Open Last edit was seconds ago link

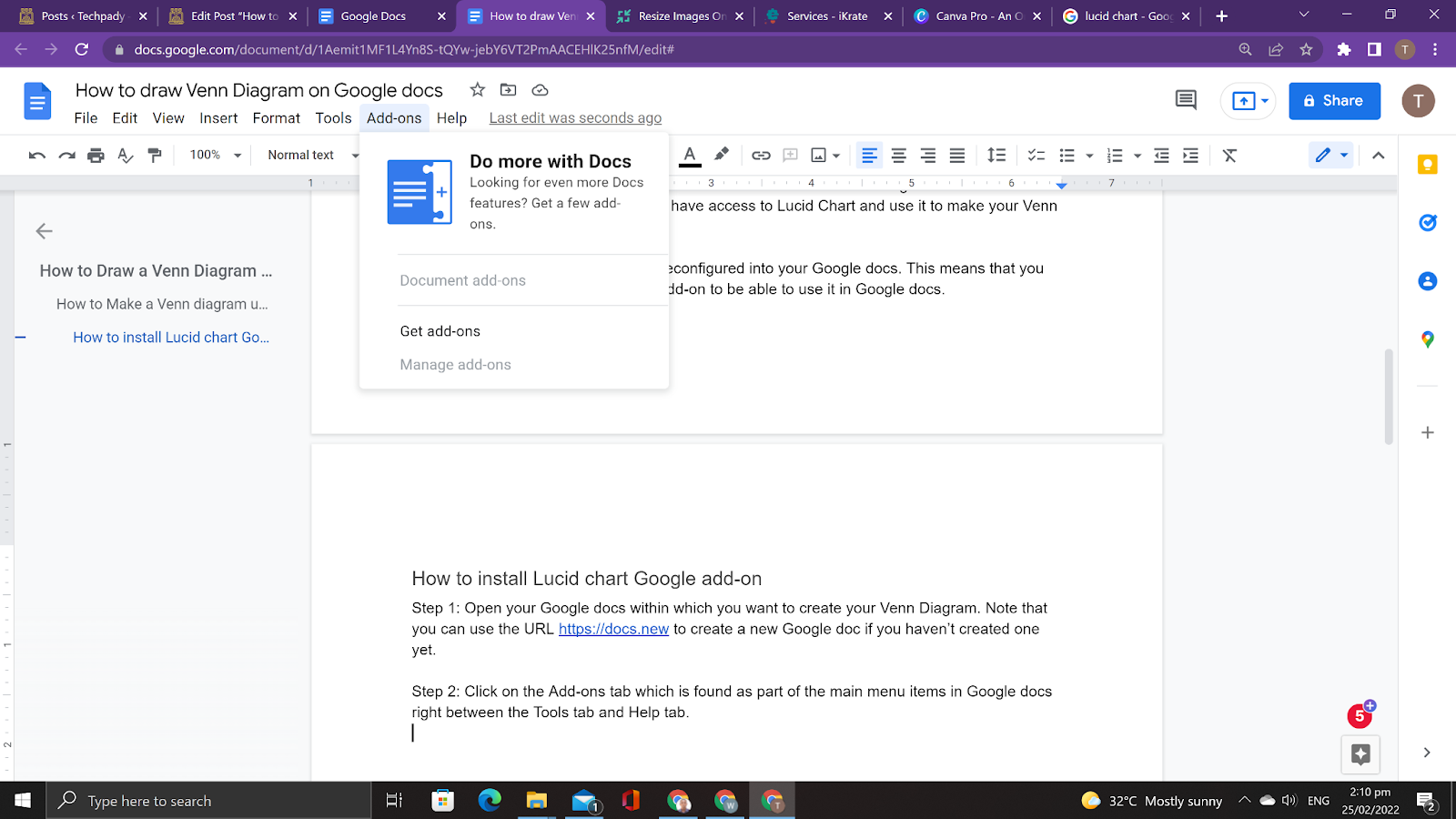pos(575,118)
